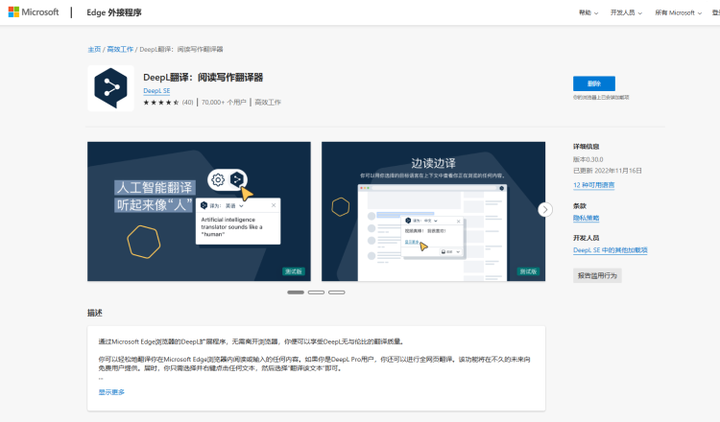
Task: Click 报告滥用行为 button
Action: tap(597, 276)
